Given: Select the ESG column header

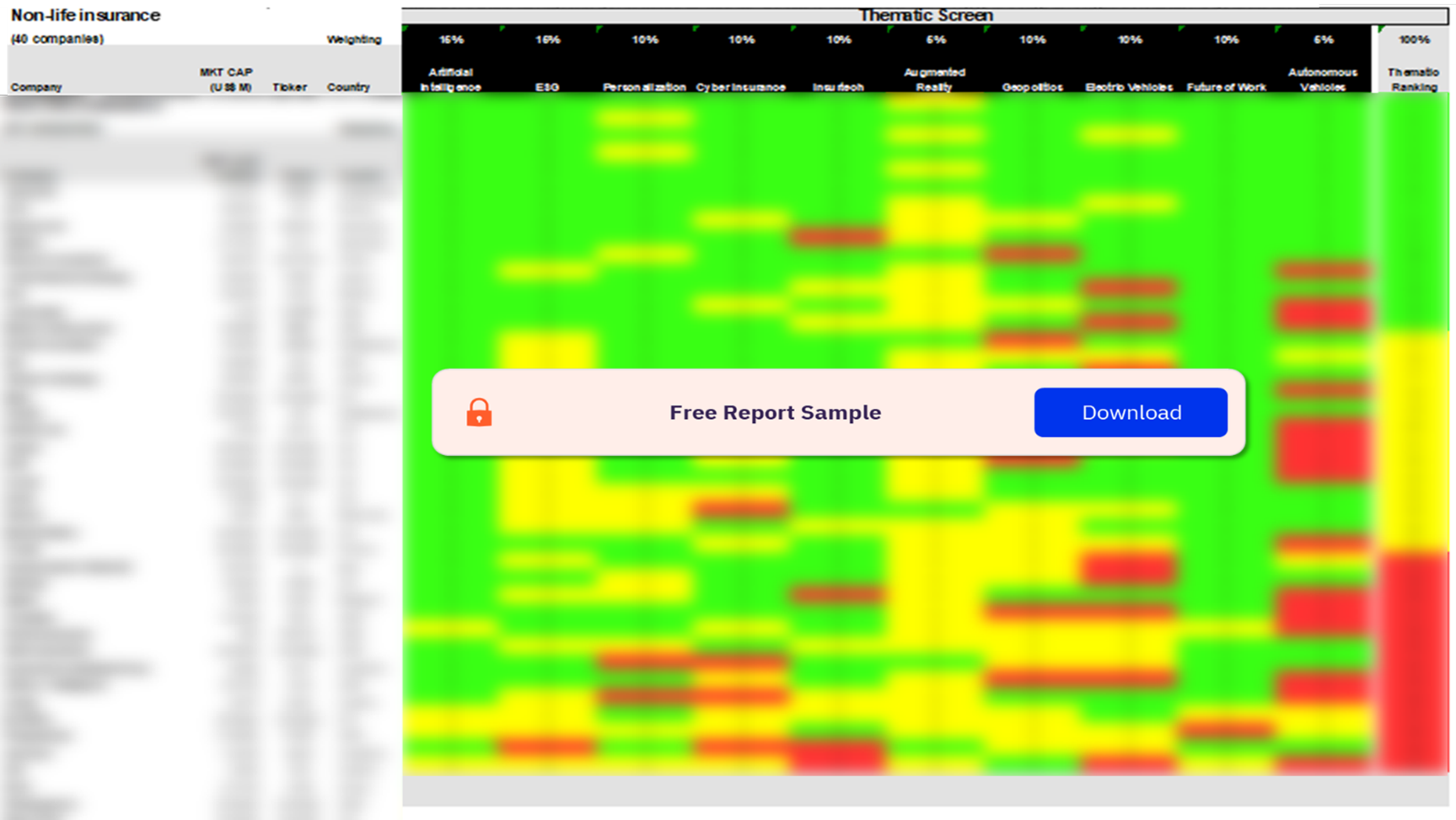Looking at the screenshot, I should pyautogui.click(x=547, y=87).
